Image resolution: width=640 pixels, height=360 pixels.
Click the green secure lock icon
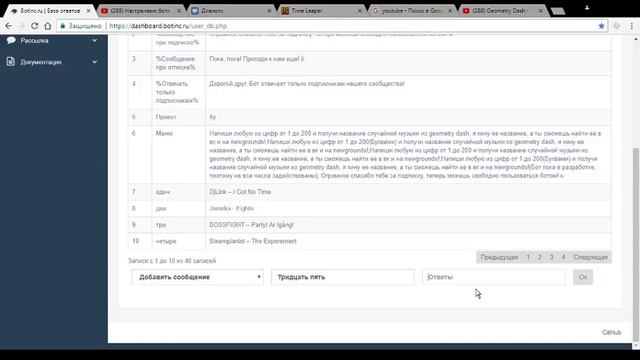click(63, 26)
